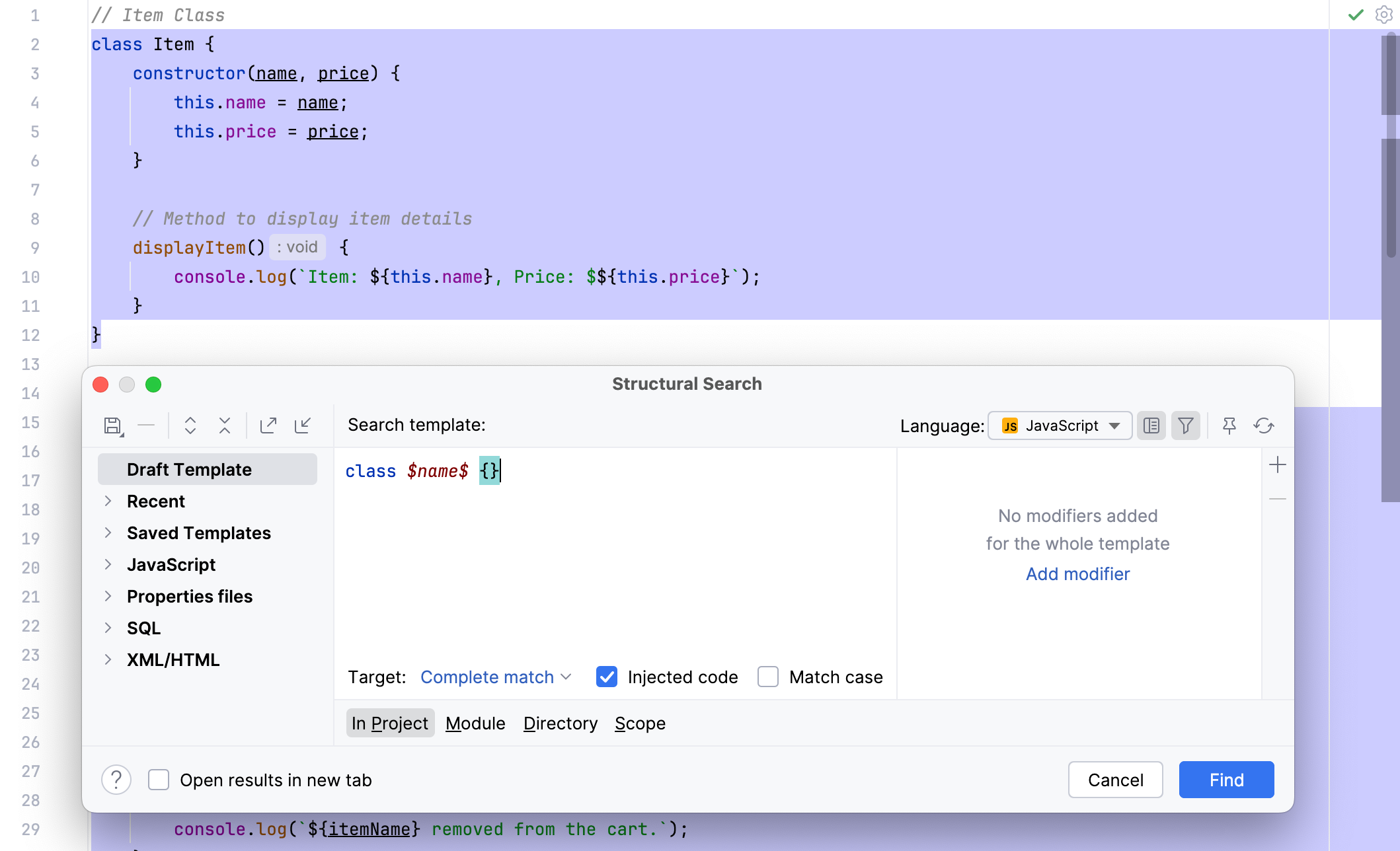Reset the search template to defaults
Image resolution: width=1400 pixels, height=851 pixels.
pyautogui.click(x=1264, y=425)
